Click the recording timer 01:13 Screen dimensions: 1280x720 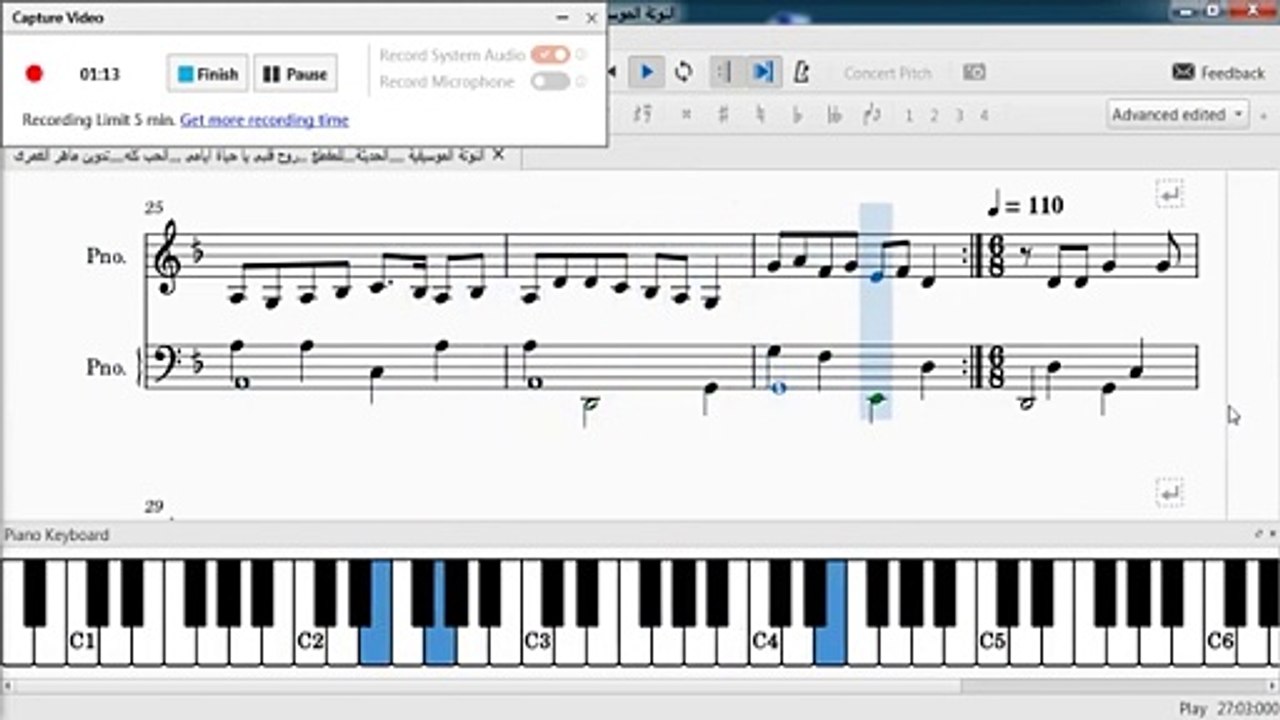point(100,74)
